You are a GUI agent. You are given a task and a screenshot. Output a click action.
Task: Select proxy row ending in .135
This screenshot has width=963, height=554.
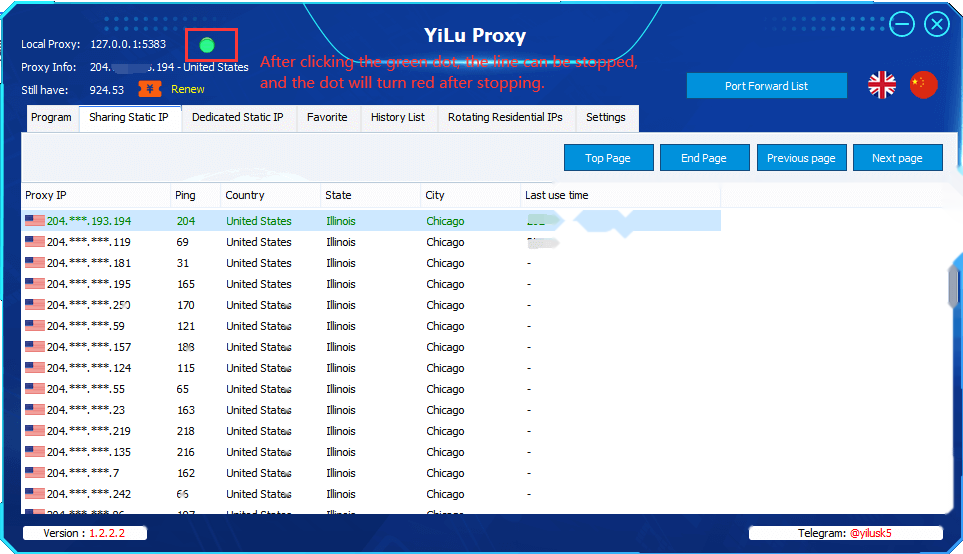(x=371, y=452)
